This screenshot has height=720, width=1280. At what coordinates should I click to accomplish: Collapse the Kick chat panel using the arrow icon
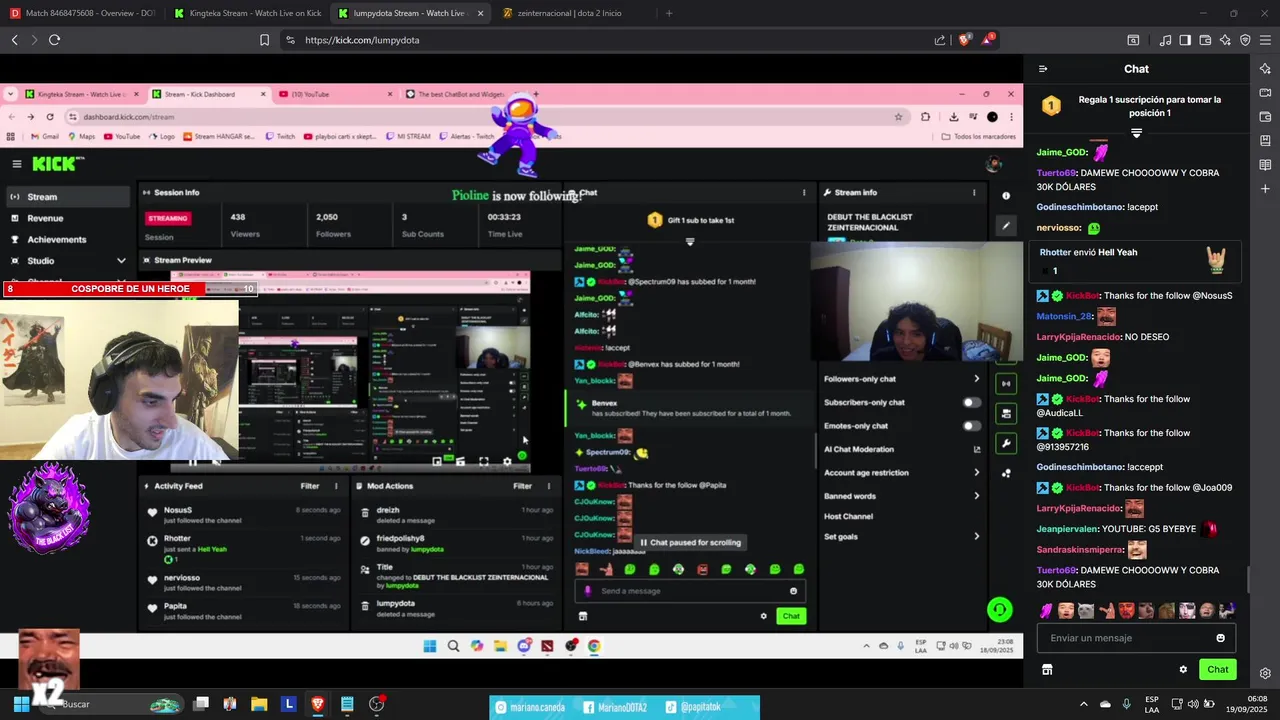click(x=1043, y=69)
